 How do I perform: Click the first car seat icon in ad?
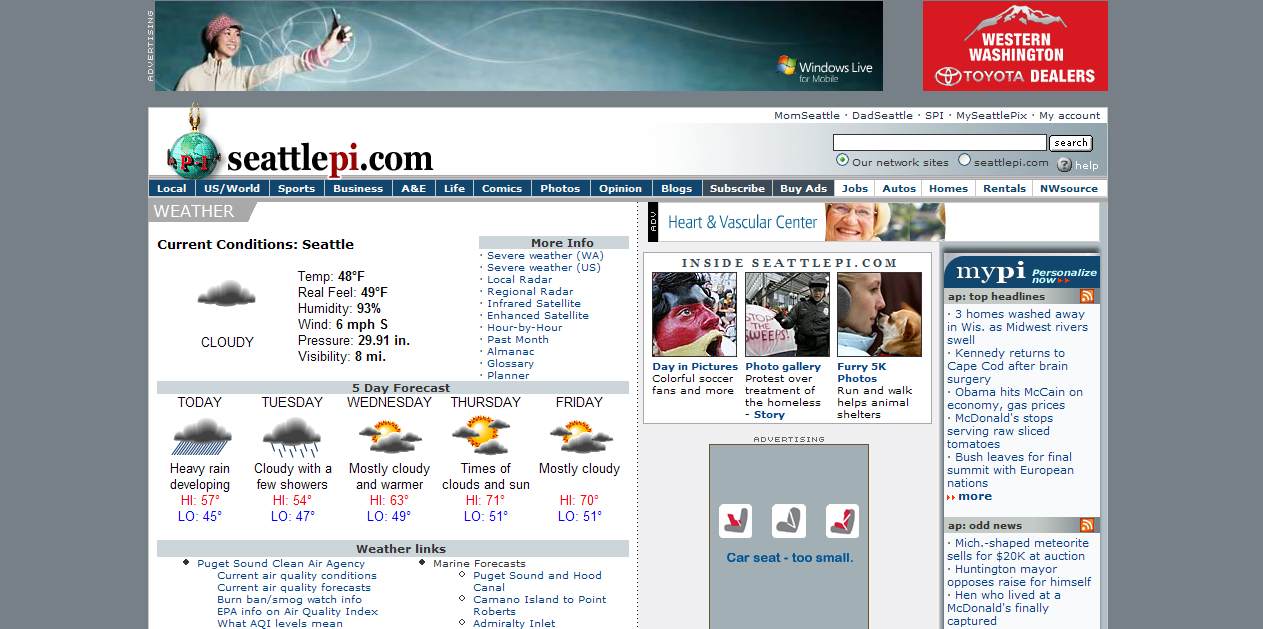735,521
